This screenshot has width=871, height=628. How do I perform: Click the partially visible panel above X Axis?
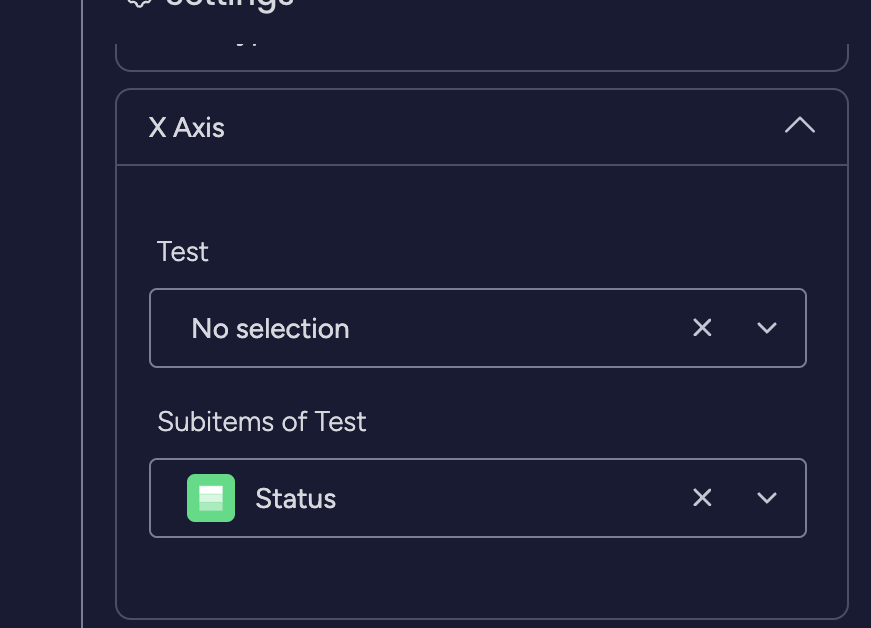coord(482,55)
